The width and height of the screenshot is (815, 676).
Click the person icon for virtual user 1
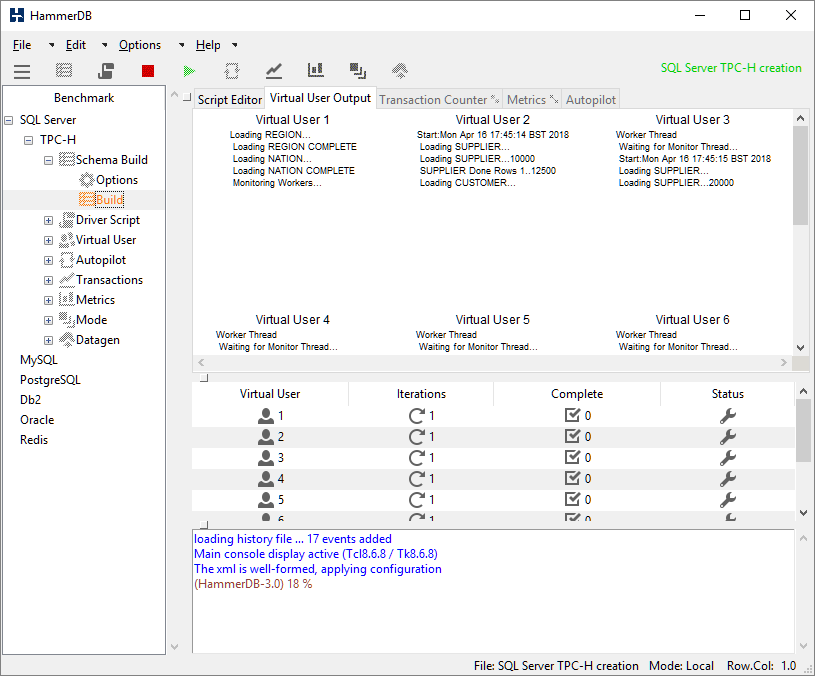pyautogui.click(x=266, y=416)
